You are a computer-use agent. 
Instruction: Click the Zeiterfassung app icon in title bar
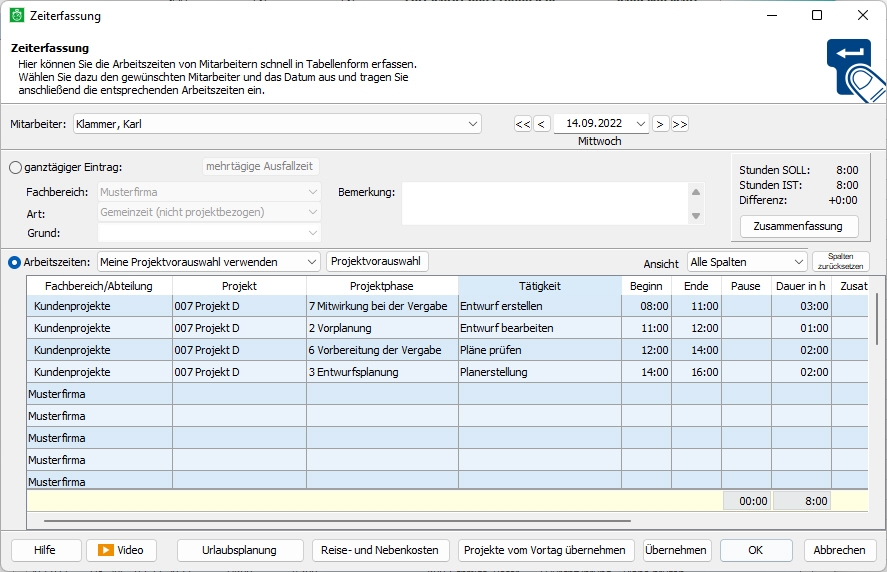(x=17, y=16)
